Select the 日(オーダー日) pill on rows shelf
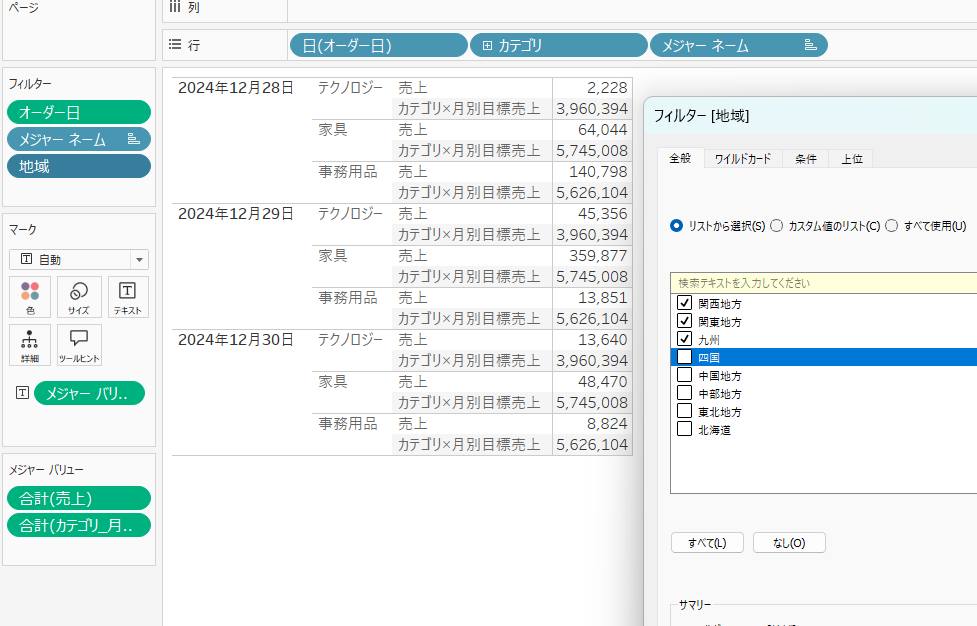This screenshot has width=977, height=626. (x=377, y=46)
